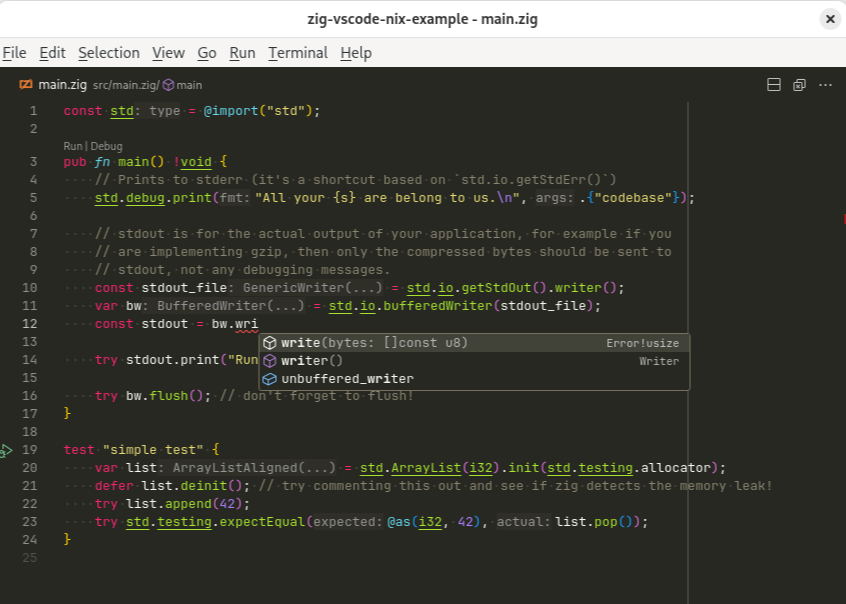Run the test via the line 19 gutter icon
This screenshot has height=604, width=846.
pyautogui.click(x=6, y=450)
